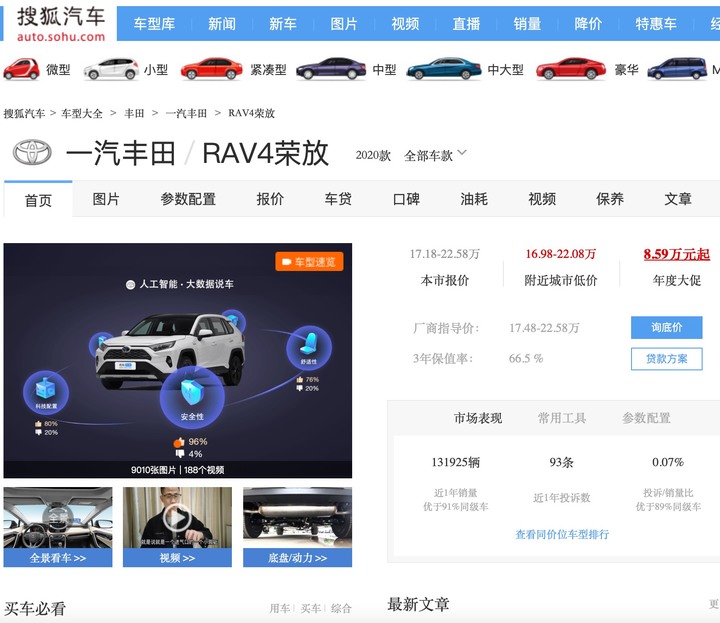Click the play icon on video thumbnail
Image resolution: width=720 pixels, height=623 pixels.
point(177,518)
